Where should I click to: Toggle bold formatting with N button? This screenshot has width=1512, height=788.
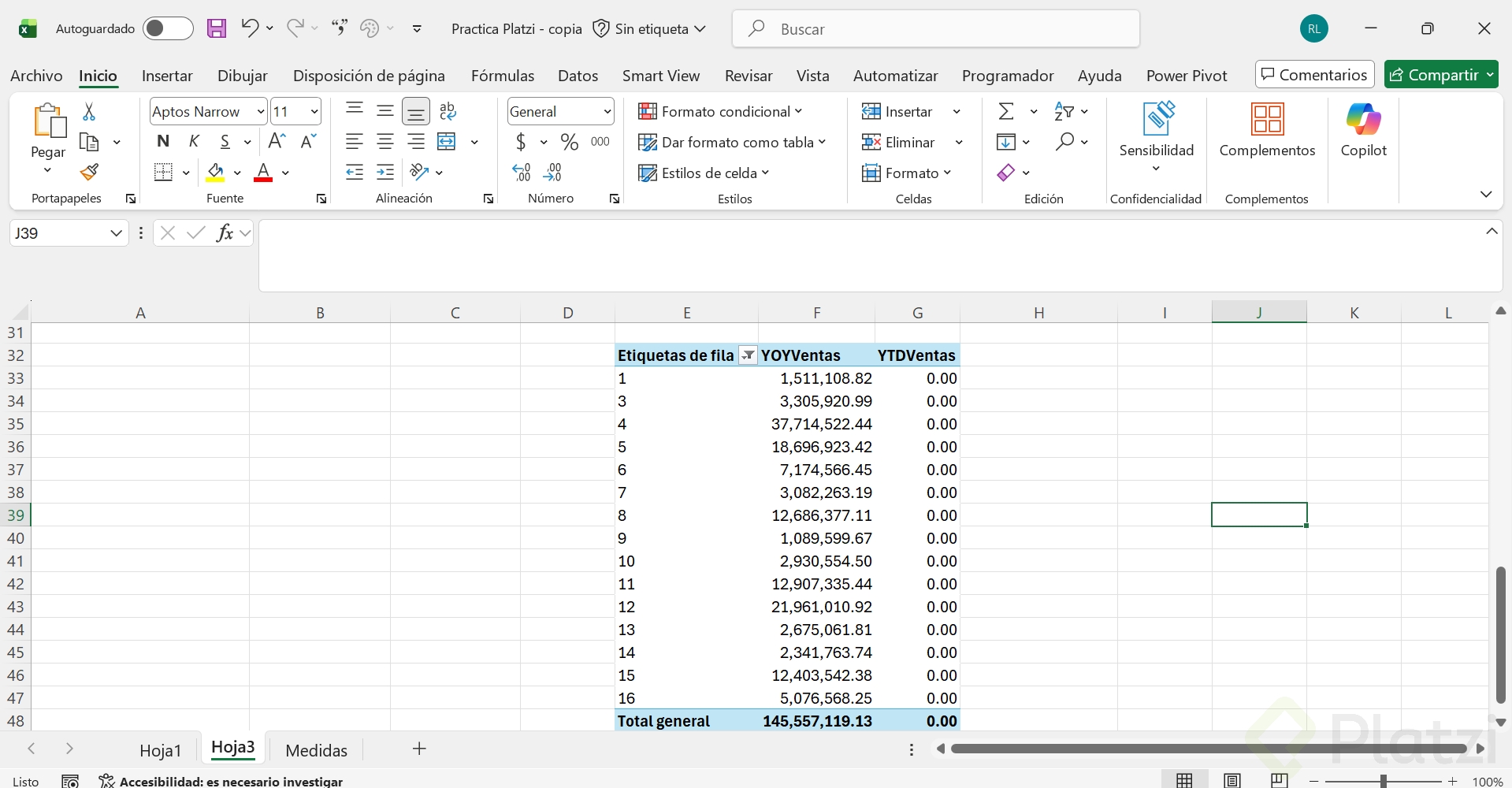tap(163, 142)
